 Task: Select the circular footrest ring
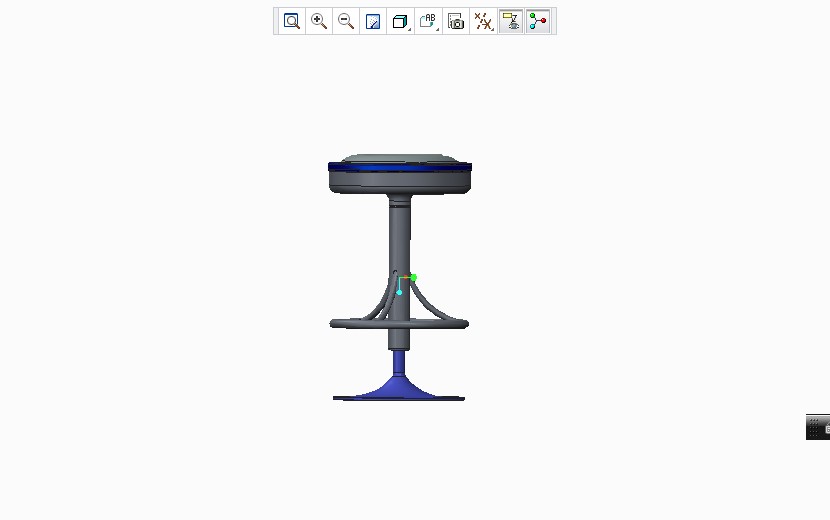click(x=399, y=324)
